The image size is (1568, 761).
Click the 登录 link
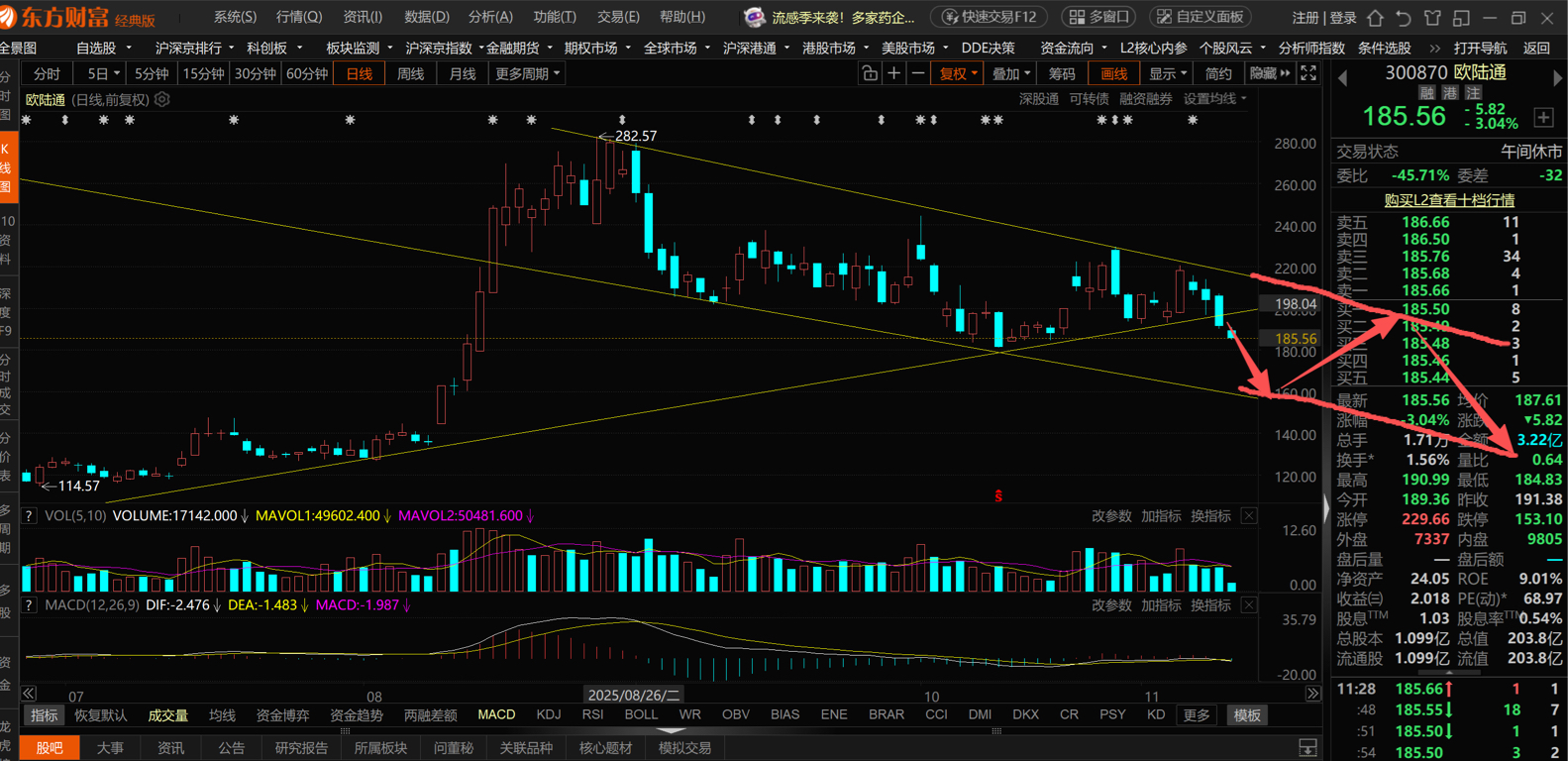click(x=1343, y=18)
